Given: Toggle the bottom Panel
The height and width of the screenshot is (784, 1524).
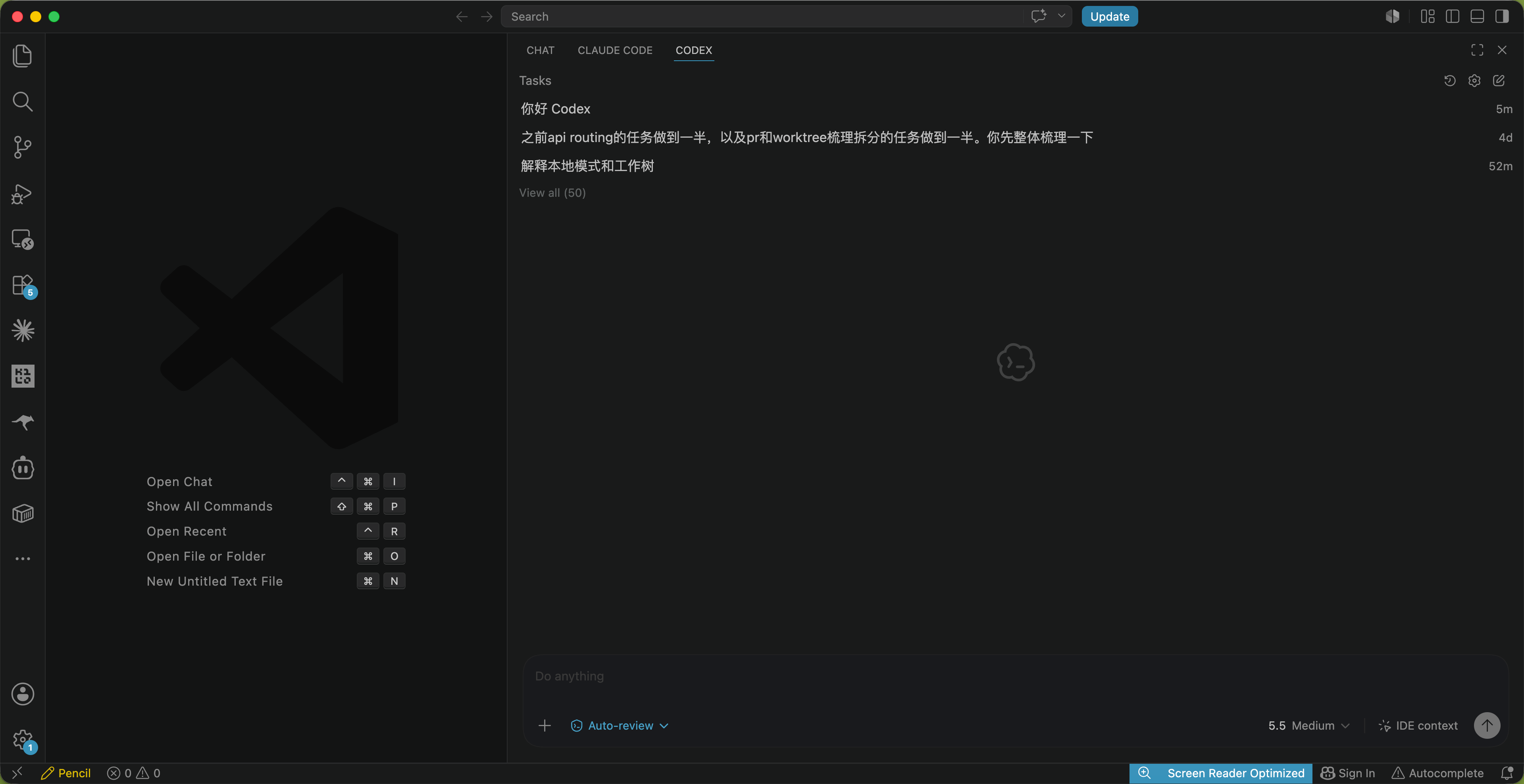Looking at the screenshot, I should [1477, 17].
